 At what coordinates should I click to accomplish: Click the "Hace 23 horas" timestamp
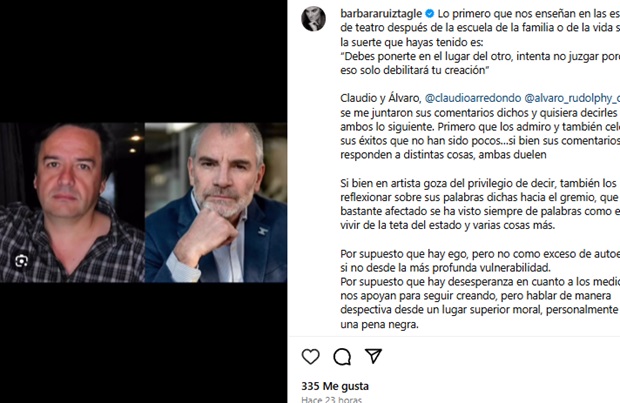[331, 399]
